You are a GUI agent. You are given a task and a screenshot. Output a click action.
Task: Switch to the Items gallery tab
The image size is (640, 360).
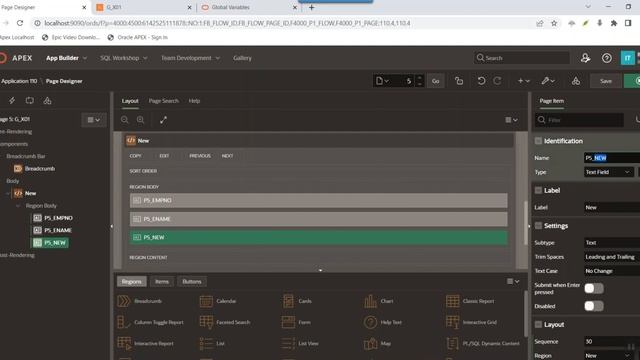pos(162,282)
